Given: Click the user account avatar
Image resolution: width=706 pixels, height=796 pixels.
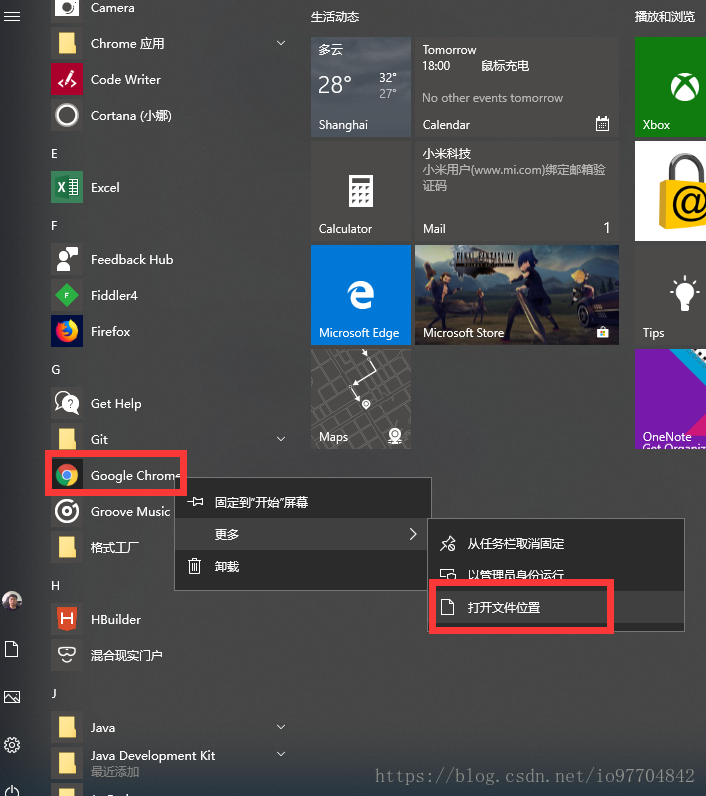Looking at the screenshot, I should click(12, 600).
